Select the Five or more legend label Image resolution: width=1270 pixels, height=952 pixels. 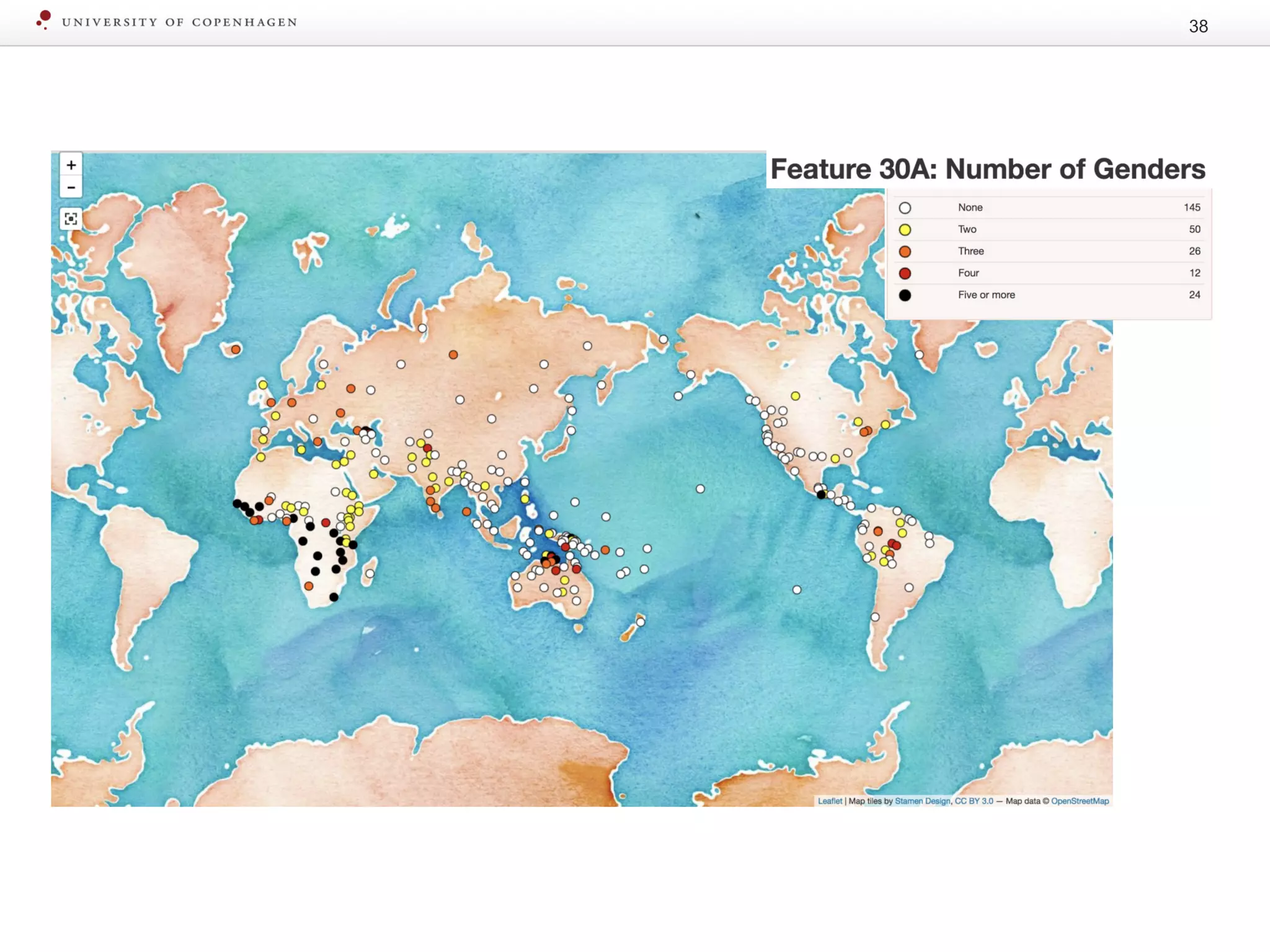coord(986,295)
